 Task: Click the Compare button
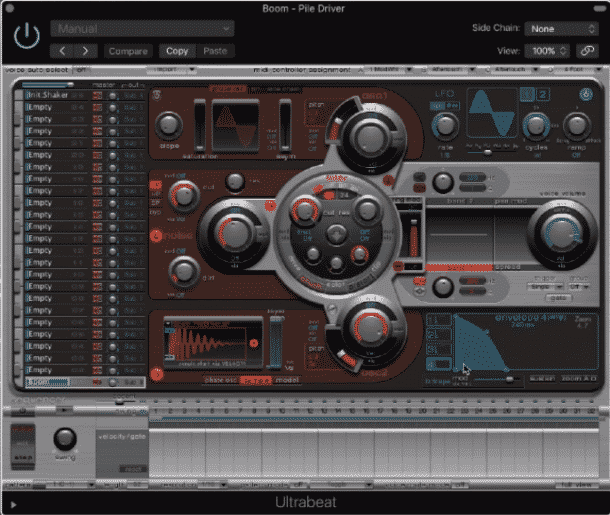pos(128,51)
